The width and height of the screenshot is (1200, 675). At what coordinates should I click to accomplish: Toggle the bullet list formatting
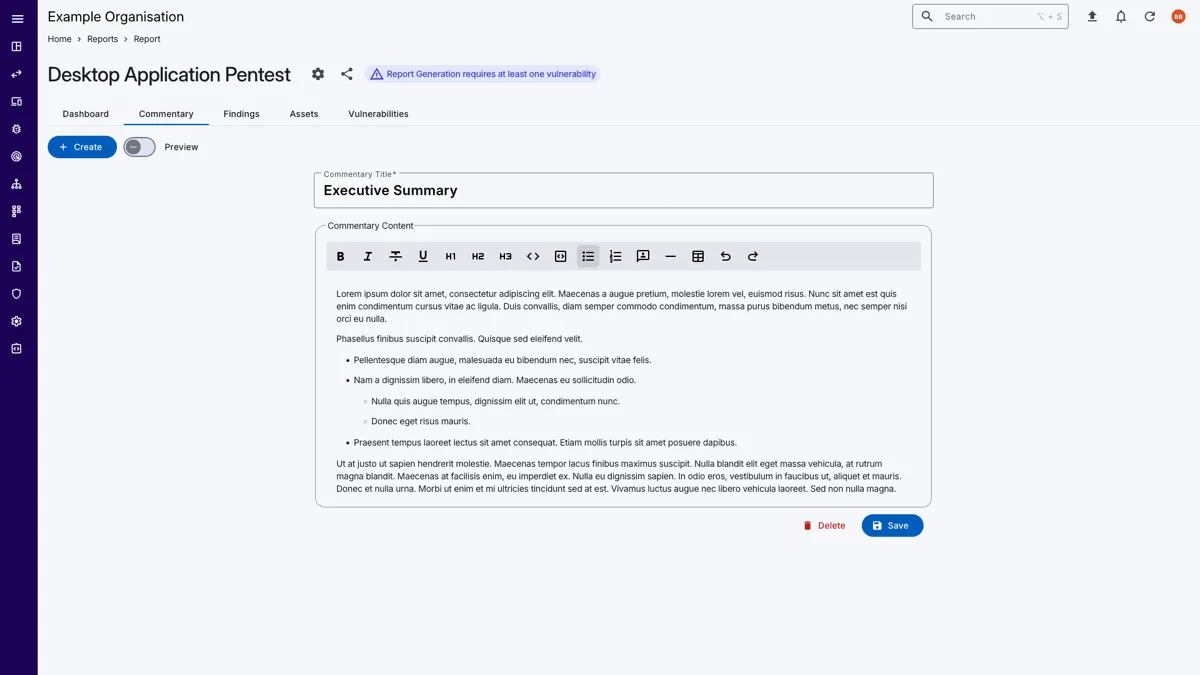pyautogui.click(x=588, y=257)
